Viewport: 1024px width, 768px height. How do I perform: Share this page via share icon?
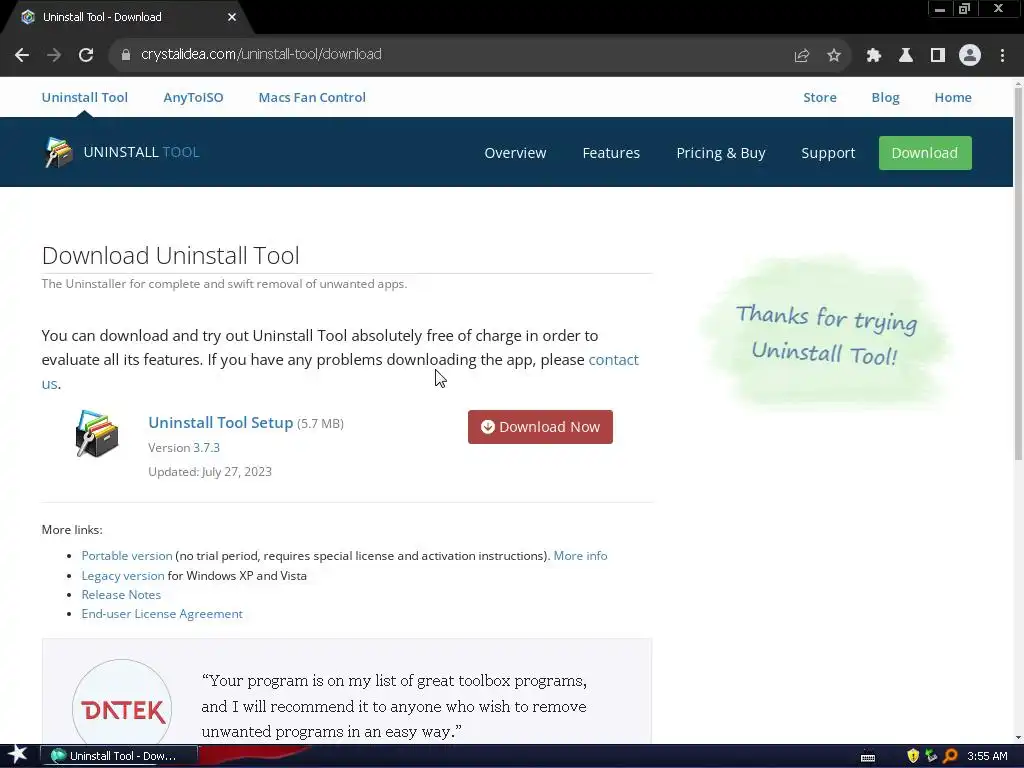tap(802, 56)
